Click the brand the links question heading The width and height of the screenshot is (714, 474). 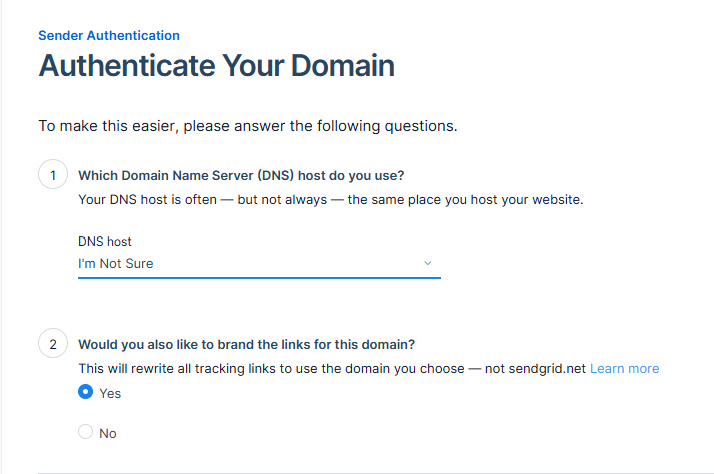coord(246,345)
